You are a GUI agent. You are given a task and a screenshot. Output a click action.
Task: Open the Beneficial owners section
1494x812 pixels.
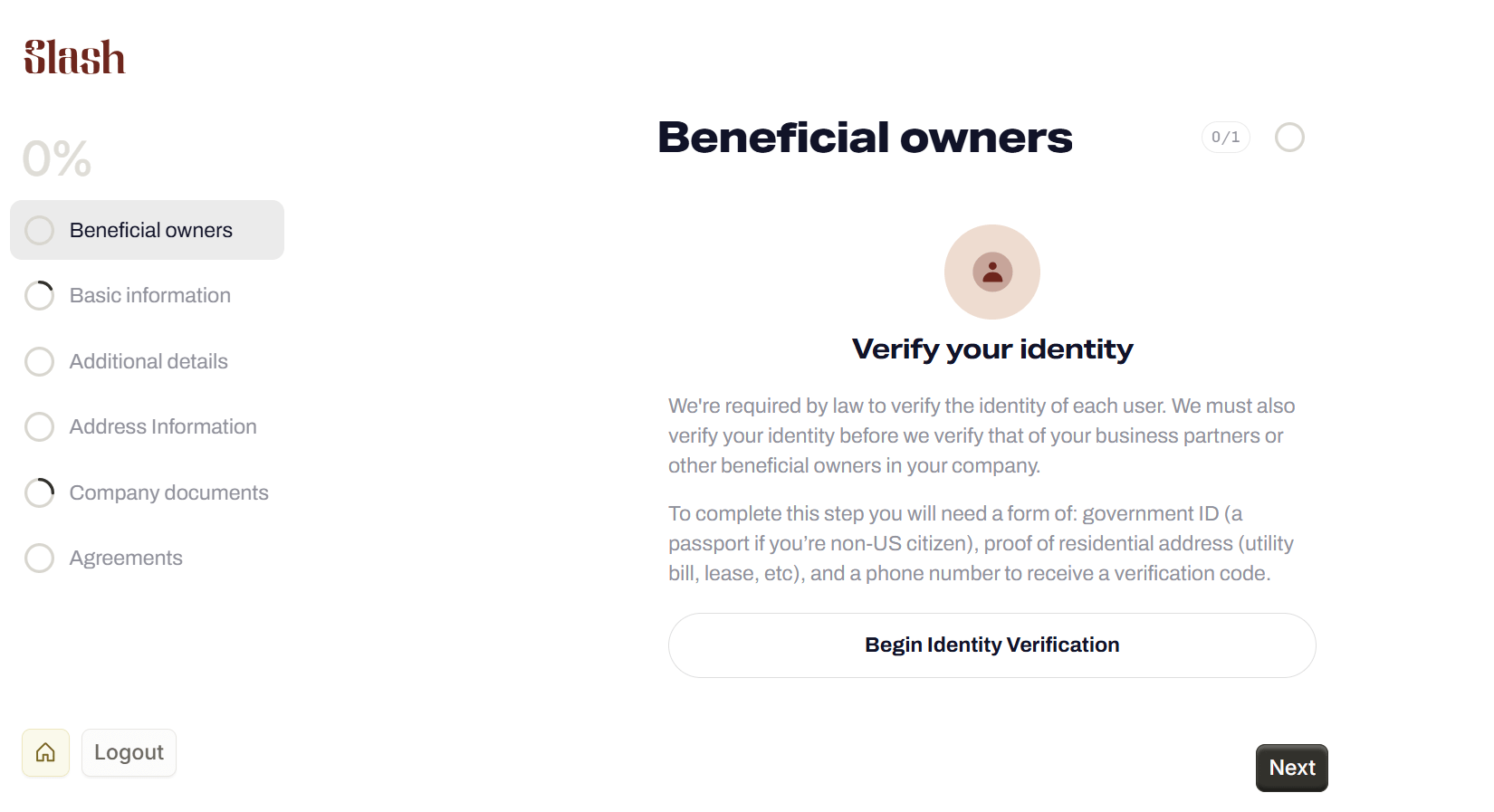click(151, 230)
